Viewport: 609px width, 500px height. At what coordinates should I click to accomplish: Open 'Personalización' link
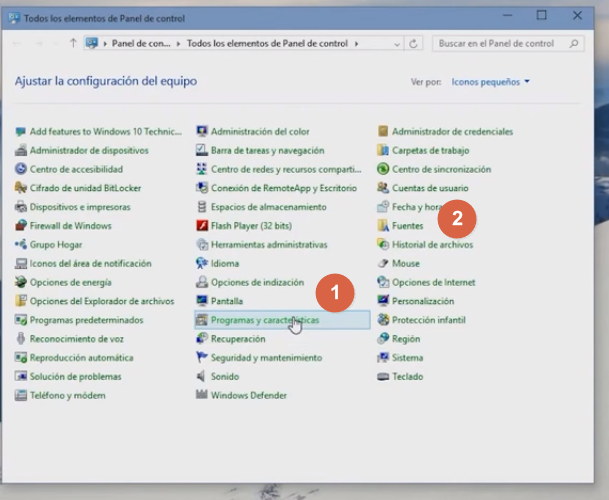coord(423,301)
